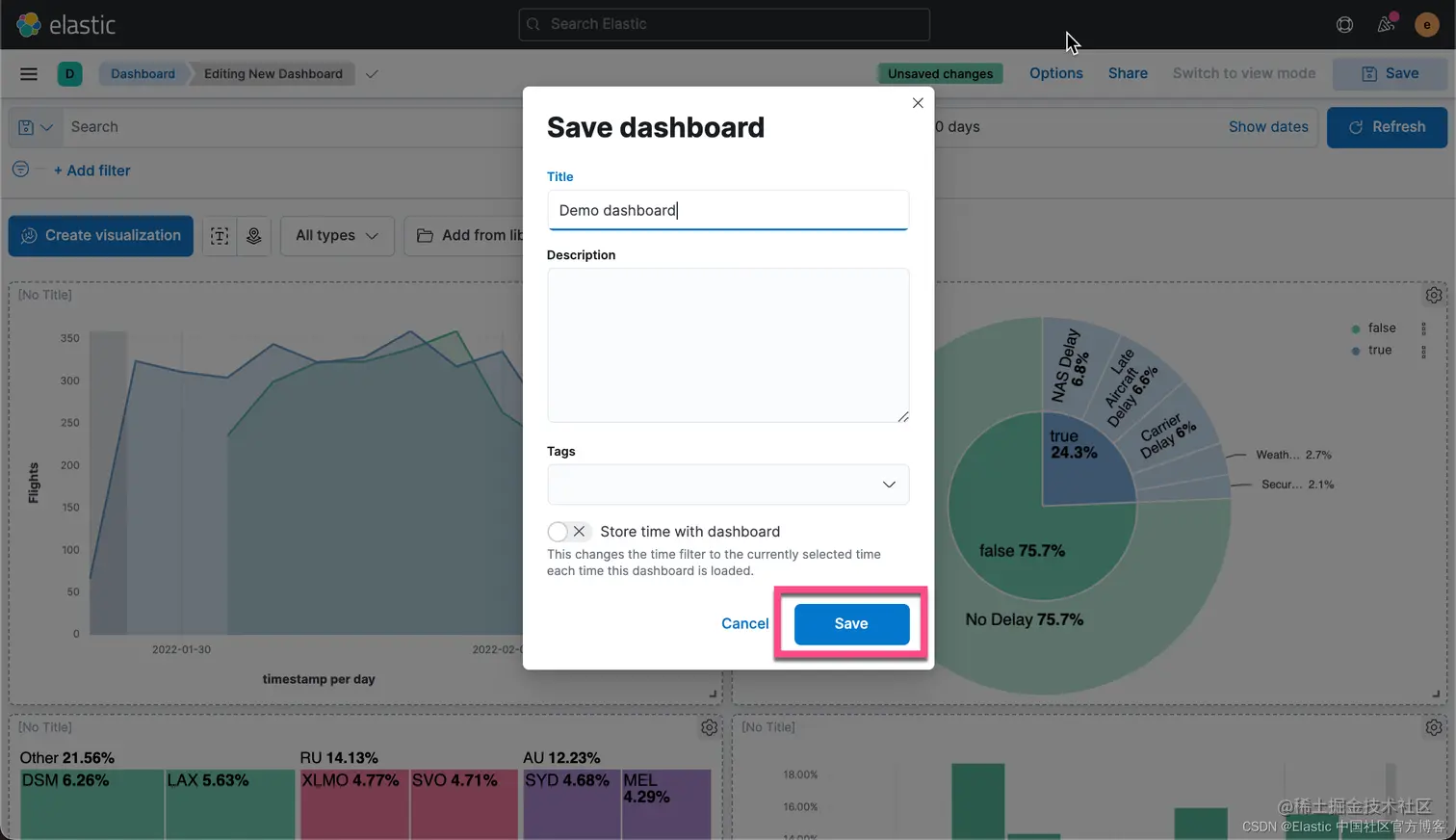Image resolution: width=1456 pixels, height=840 pixels.
Task: Click the green D space avatar
Action: tap(69, 74)
